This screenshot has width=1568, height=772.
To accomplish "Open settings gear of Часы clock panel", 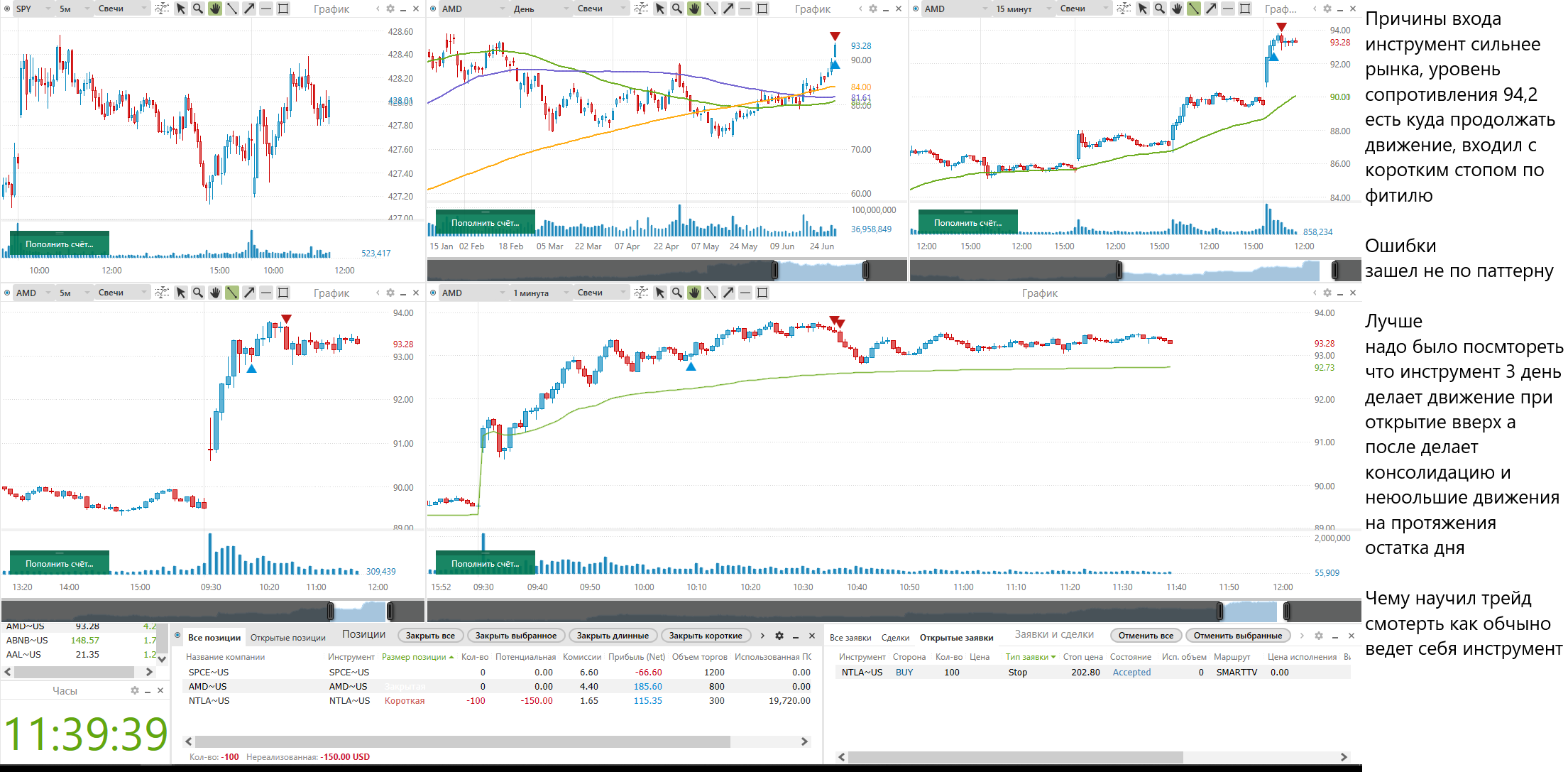I will 135,690.
